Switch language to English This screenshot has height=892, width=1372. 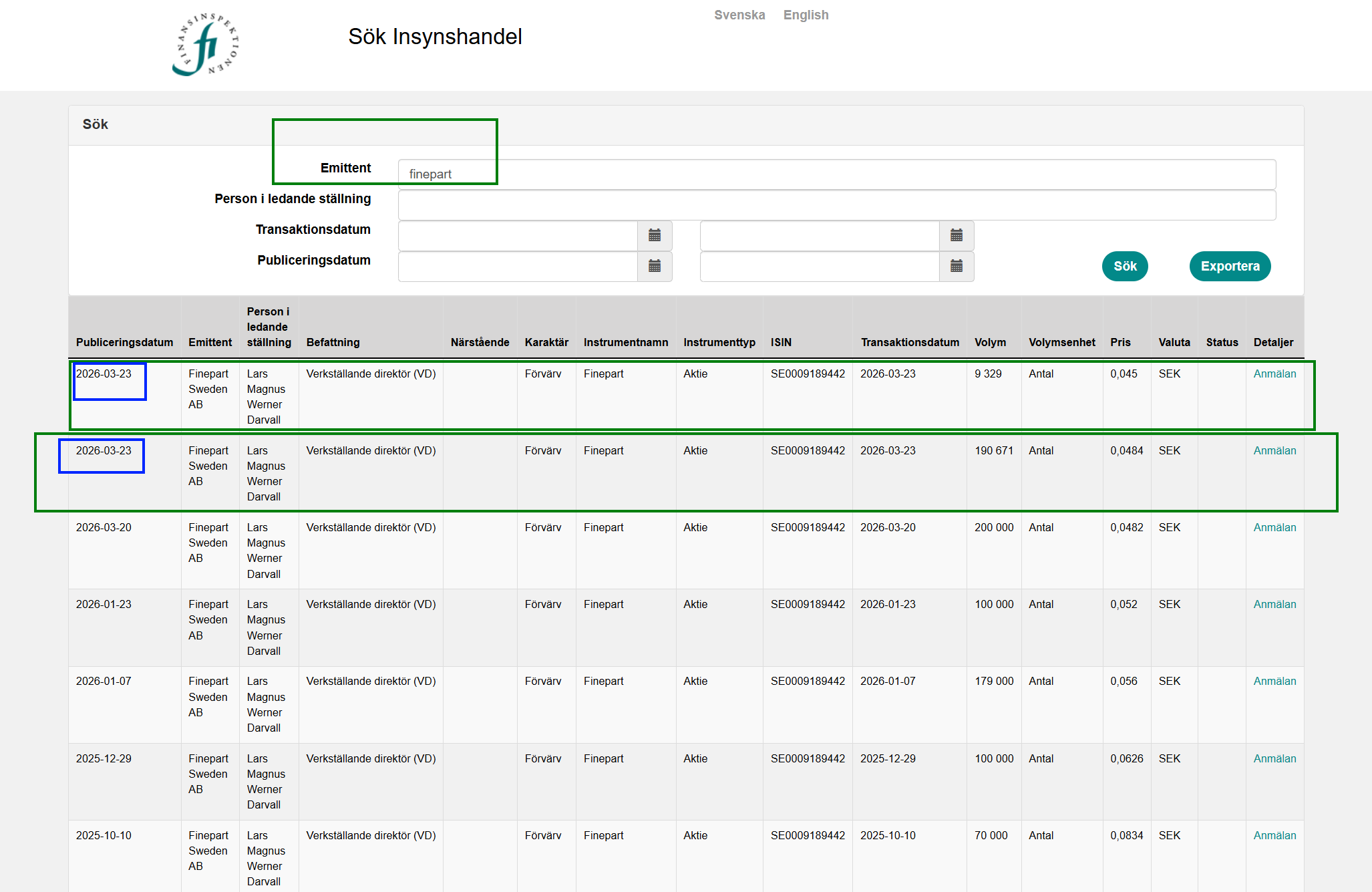(x=806, y=15)
